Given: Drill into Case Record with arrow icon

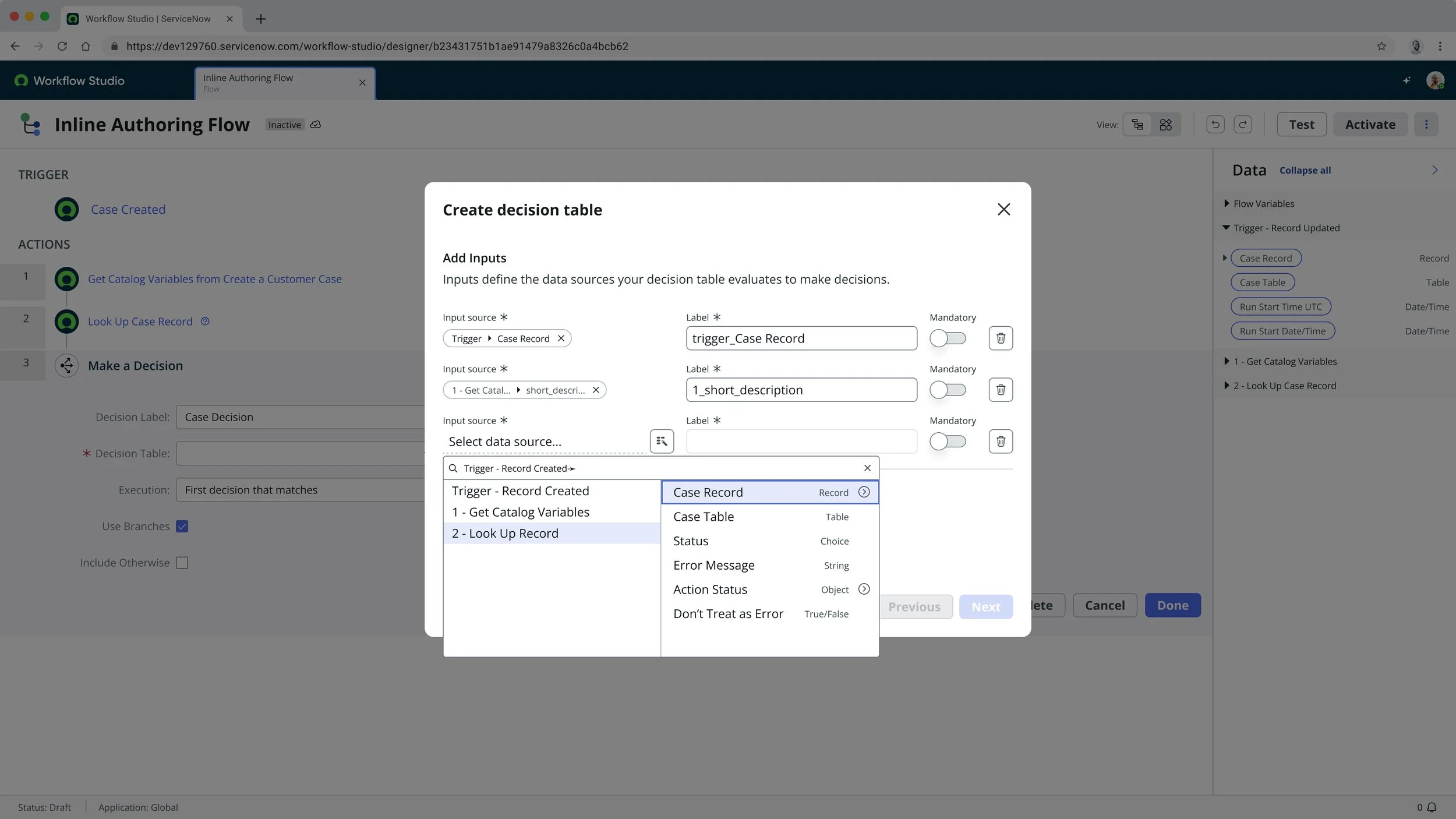Looking at the screenshot, I should point(864,492).
